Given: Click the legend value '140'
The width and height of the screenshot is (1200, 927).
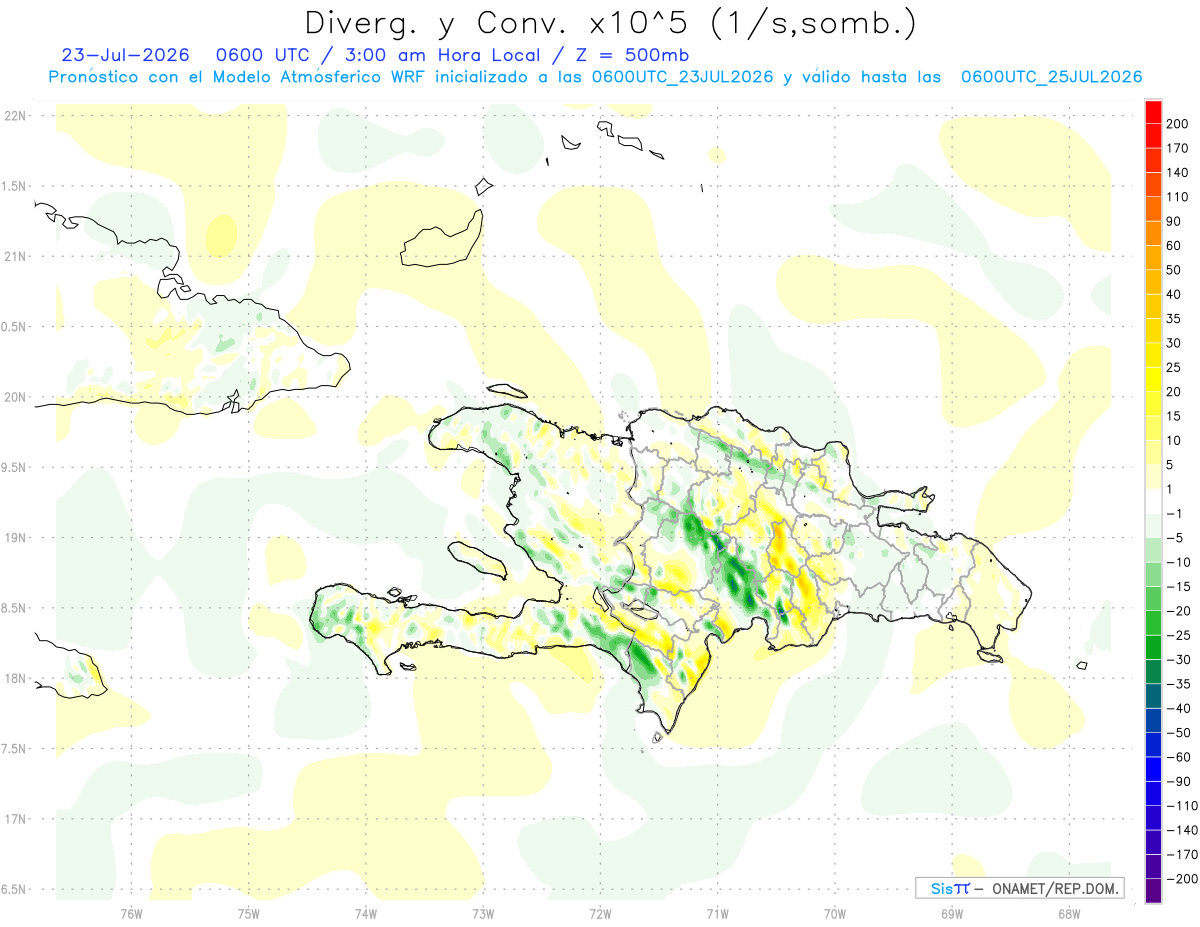Looking at the screenshot, I should click(x=1177, y=173).
